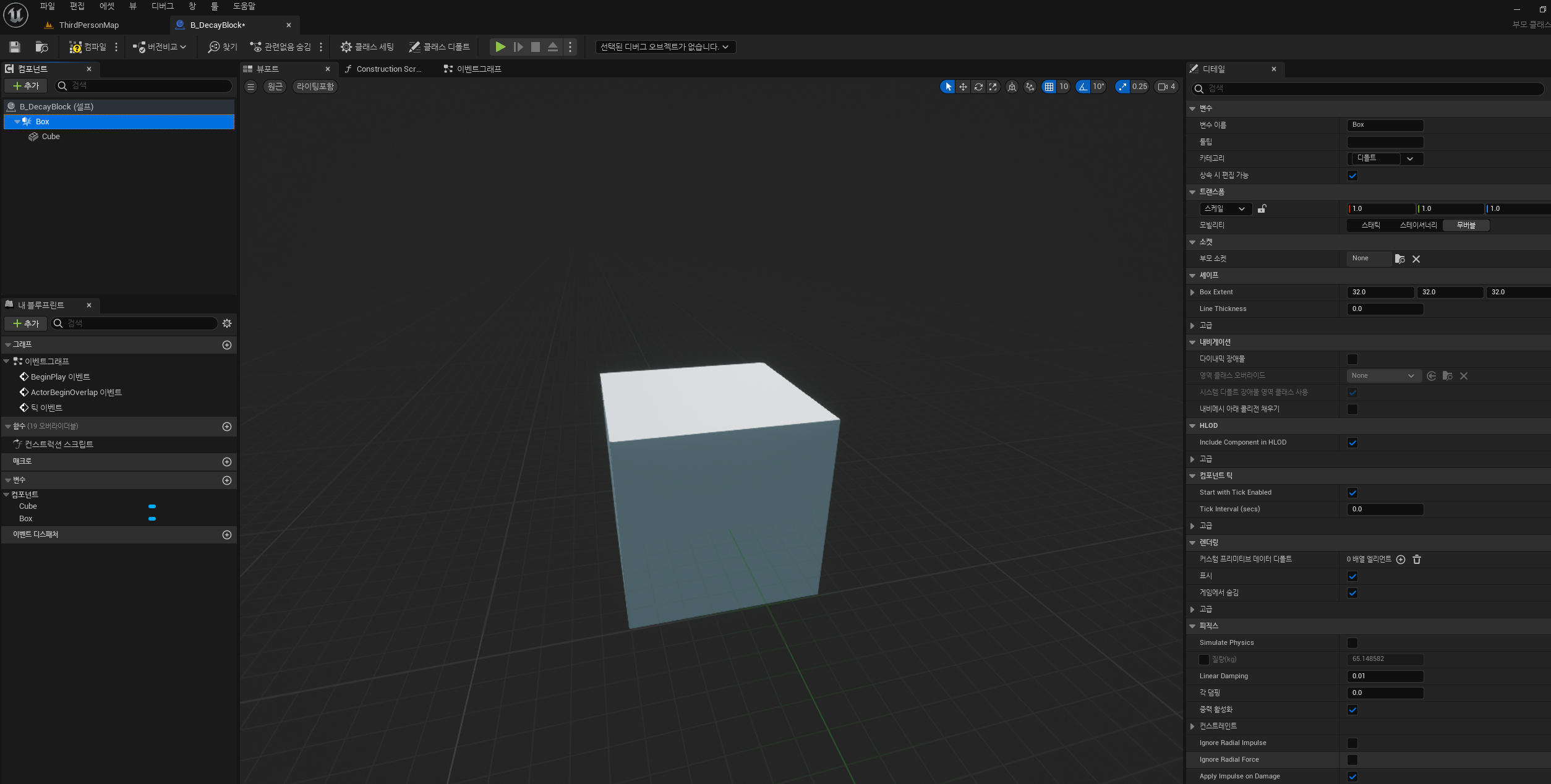Set mobility to 스태틱

coord(1371,226)
